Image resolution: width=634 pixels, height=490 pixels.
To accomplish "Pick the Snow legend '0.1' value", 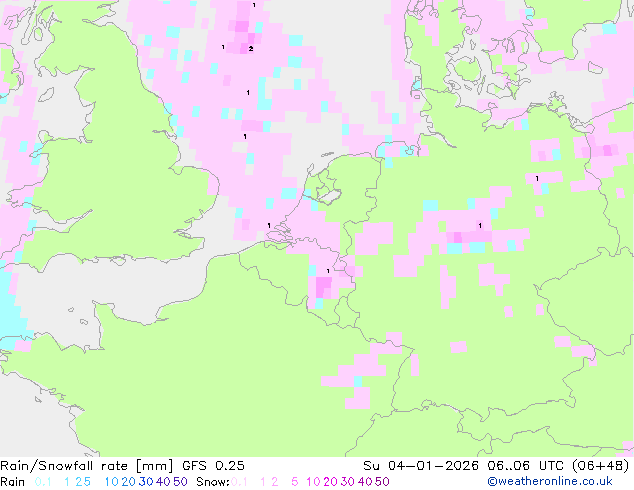I will (239, 482).
